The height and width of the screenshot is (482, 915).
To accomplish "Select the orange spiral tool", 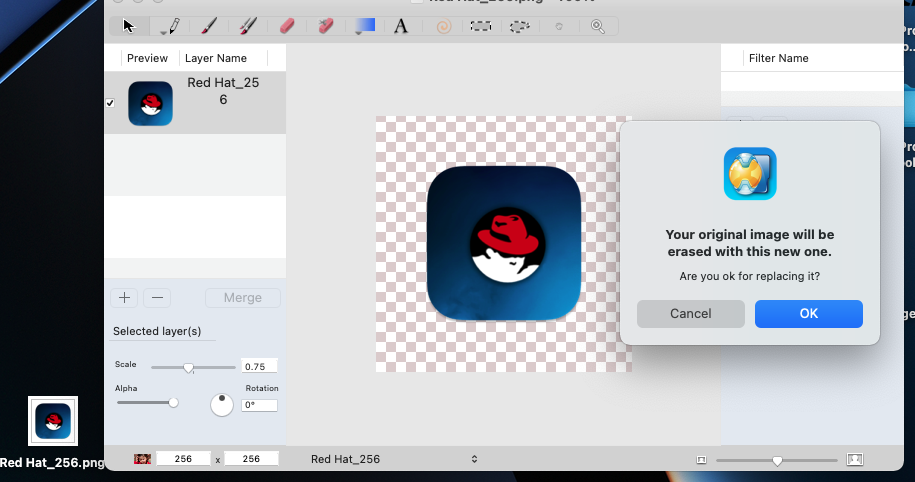I will coord(443,26).
